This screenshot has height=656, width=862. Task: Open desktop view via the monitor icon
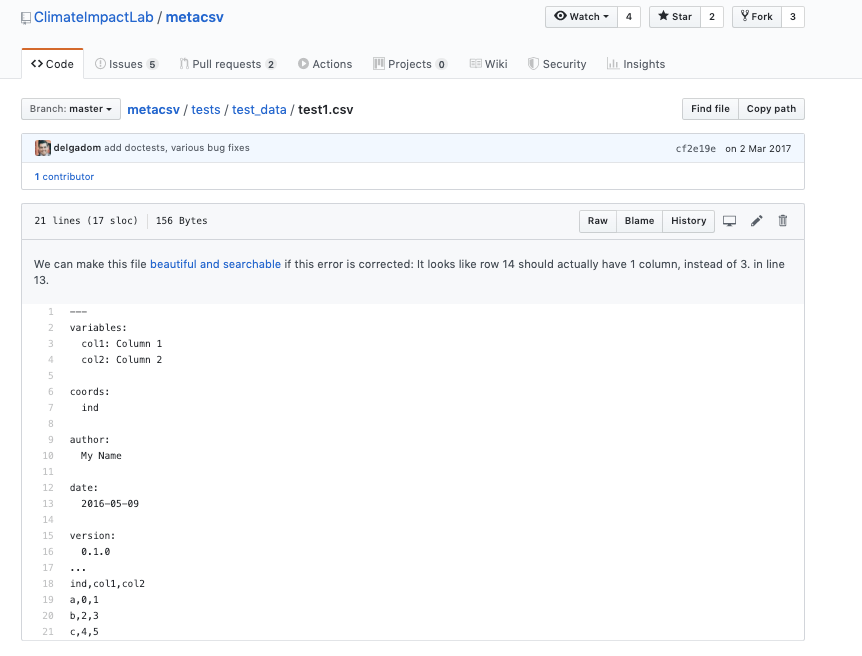click(729, 221)
